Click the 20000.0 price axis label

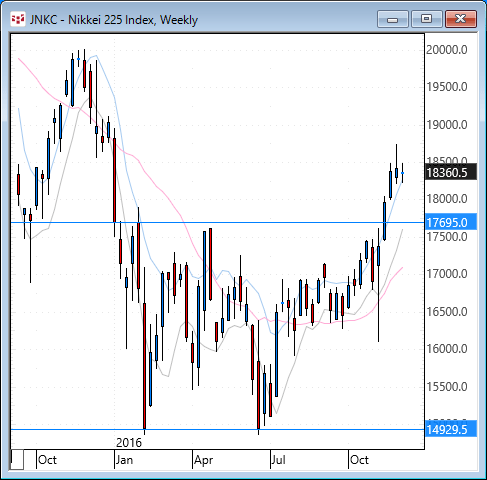point(447,50)
